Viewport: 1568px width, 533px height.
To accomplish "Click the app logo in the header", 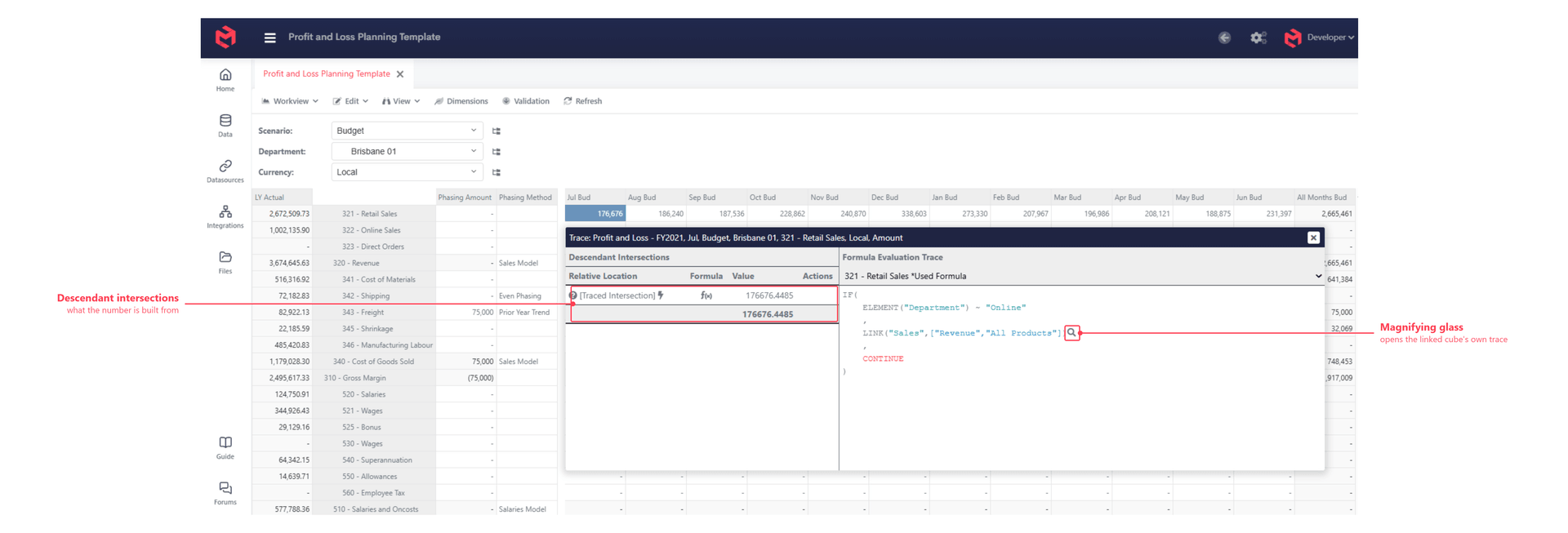I will click(x=225, y=37).
